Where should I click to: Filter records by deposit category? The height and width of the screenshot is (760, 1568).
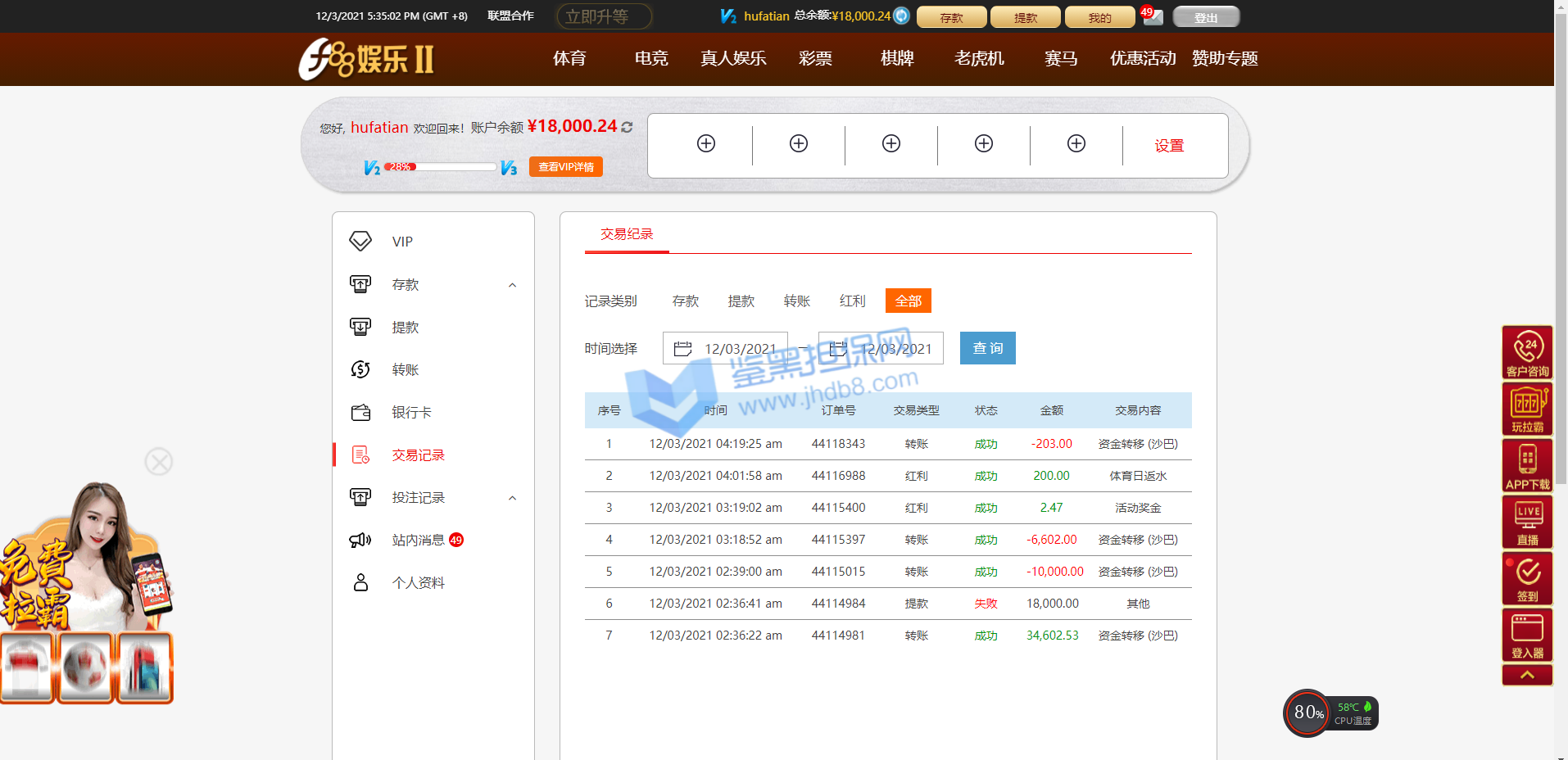(x=685, y=301)
